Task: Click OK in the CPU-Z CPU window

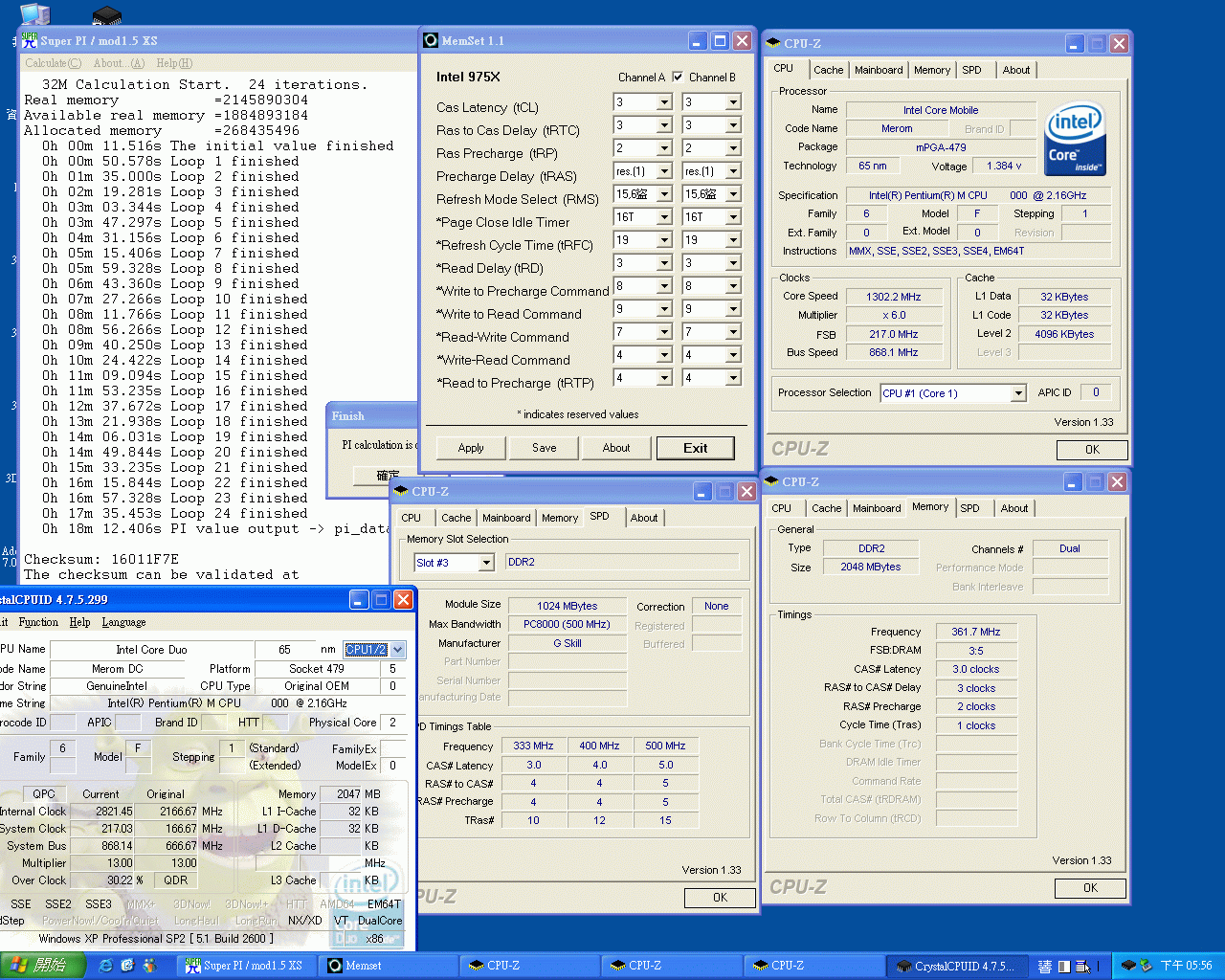Action: [x=1092, y=450]
